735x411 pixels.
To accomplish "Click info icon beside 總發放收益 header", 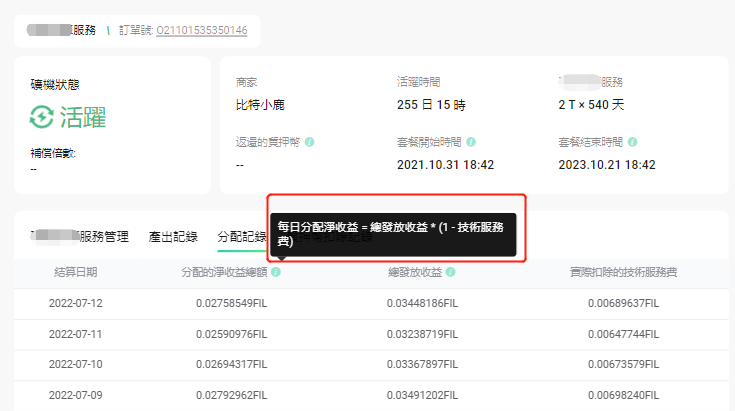I will click(x=451, y=272).
